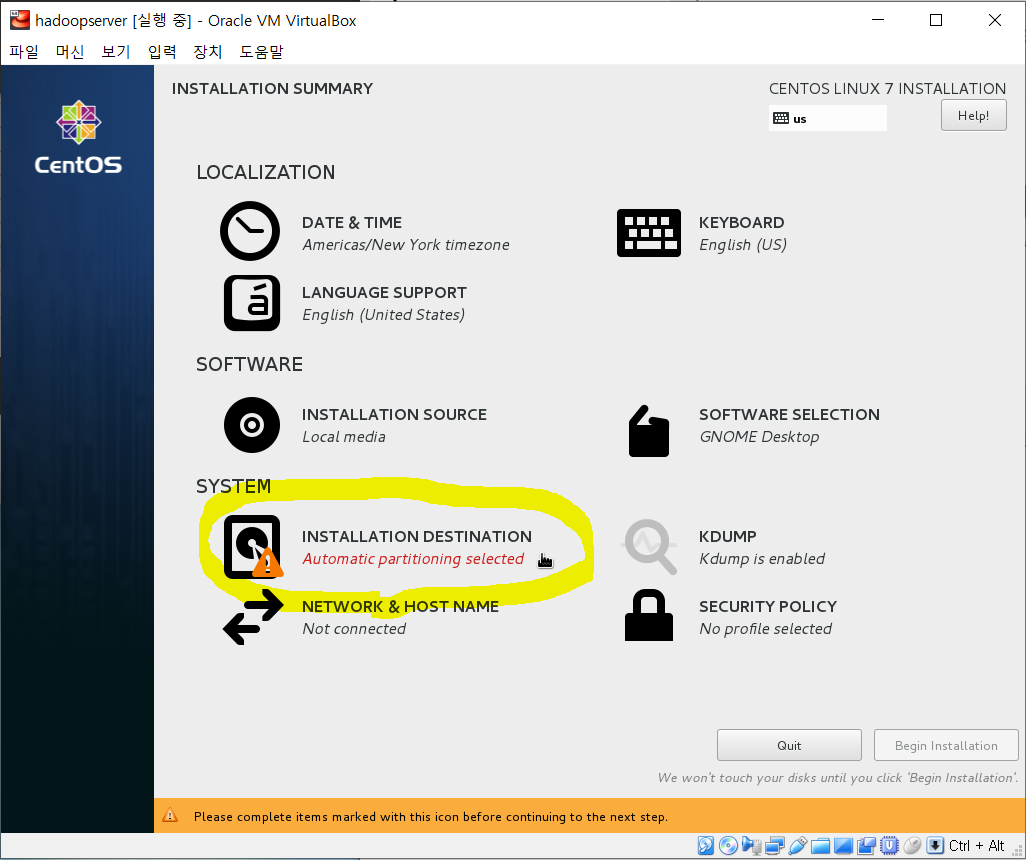The height and width of the screenshot is (860, 1026).
Task: Click 'English (US)' keyboard status text
Action: pyautogui.click(x=743, y=245)
